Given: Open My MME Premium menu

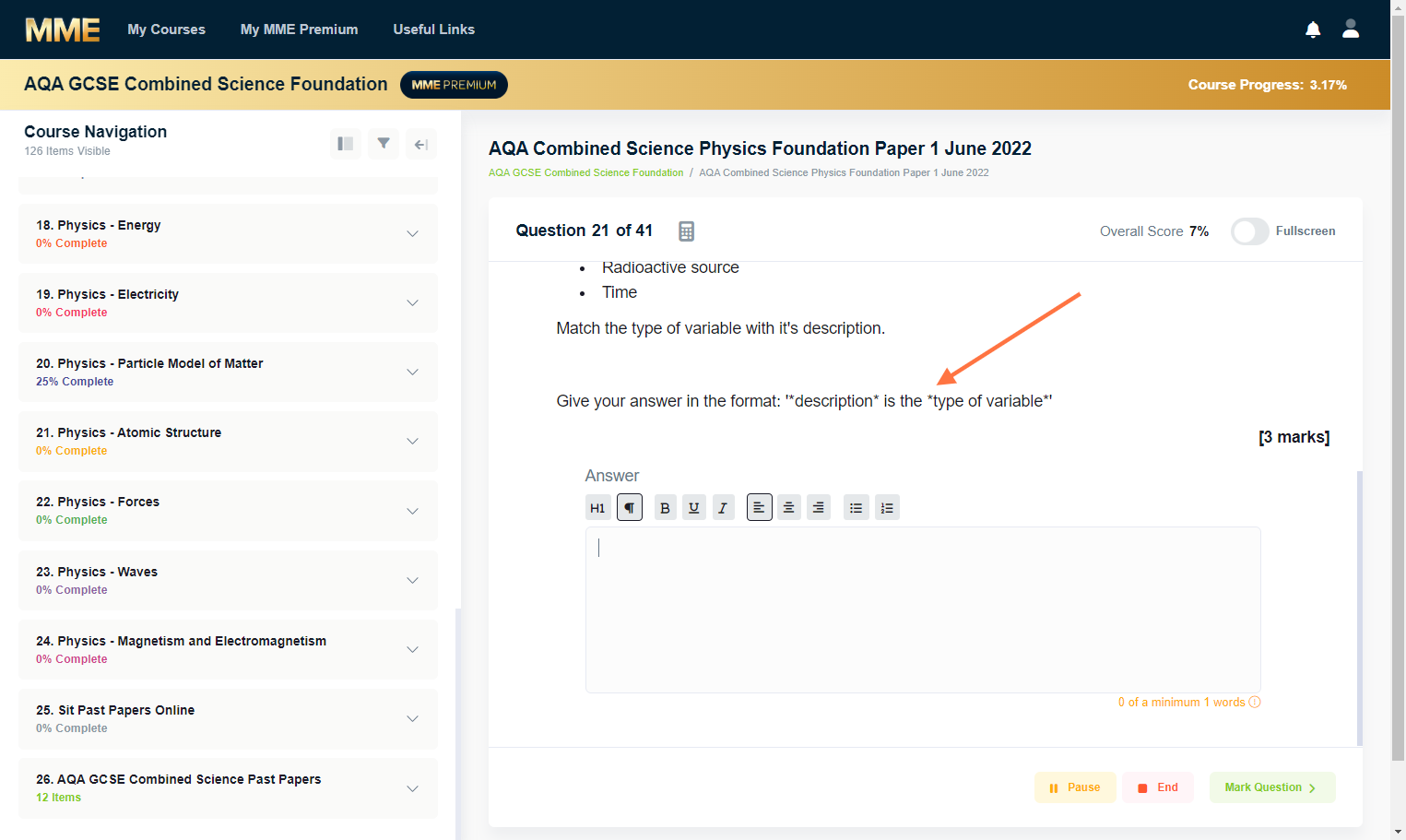Looking at the screenshot, I should click(299, 30).
